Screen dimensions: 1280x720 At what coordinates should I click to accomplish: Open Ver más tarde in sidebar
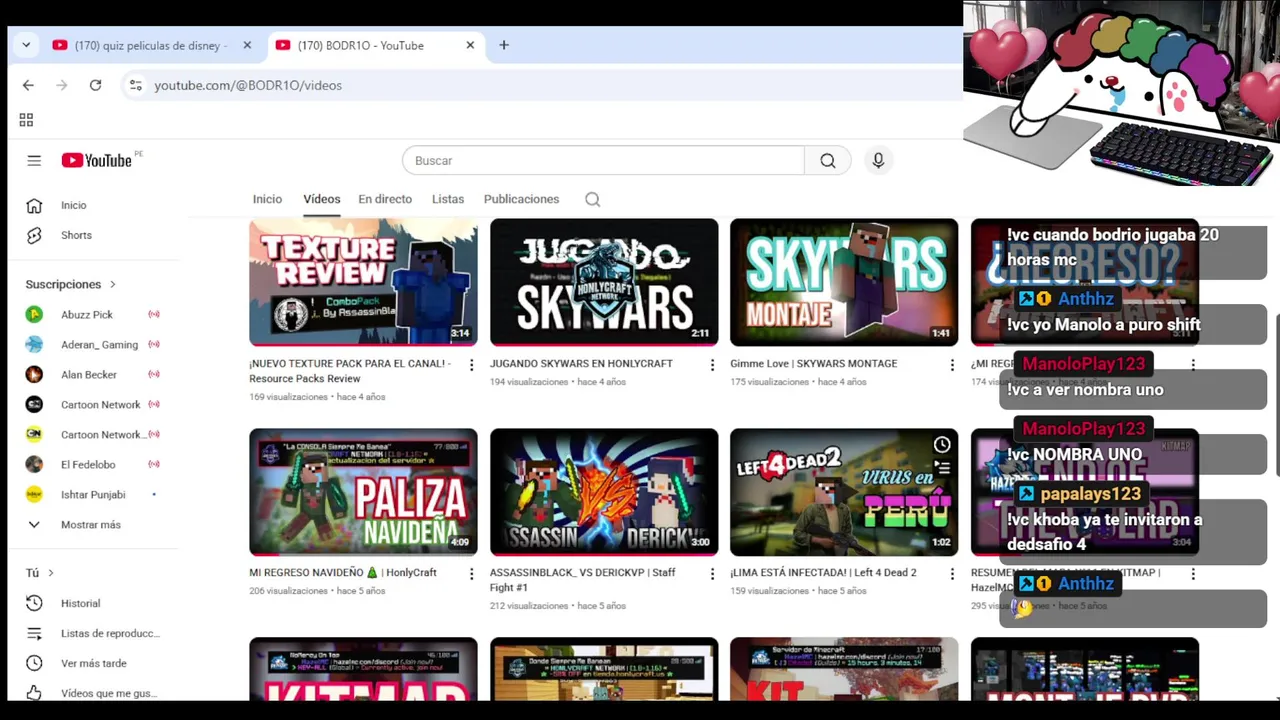[x=94, y=663]
